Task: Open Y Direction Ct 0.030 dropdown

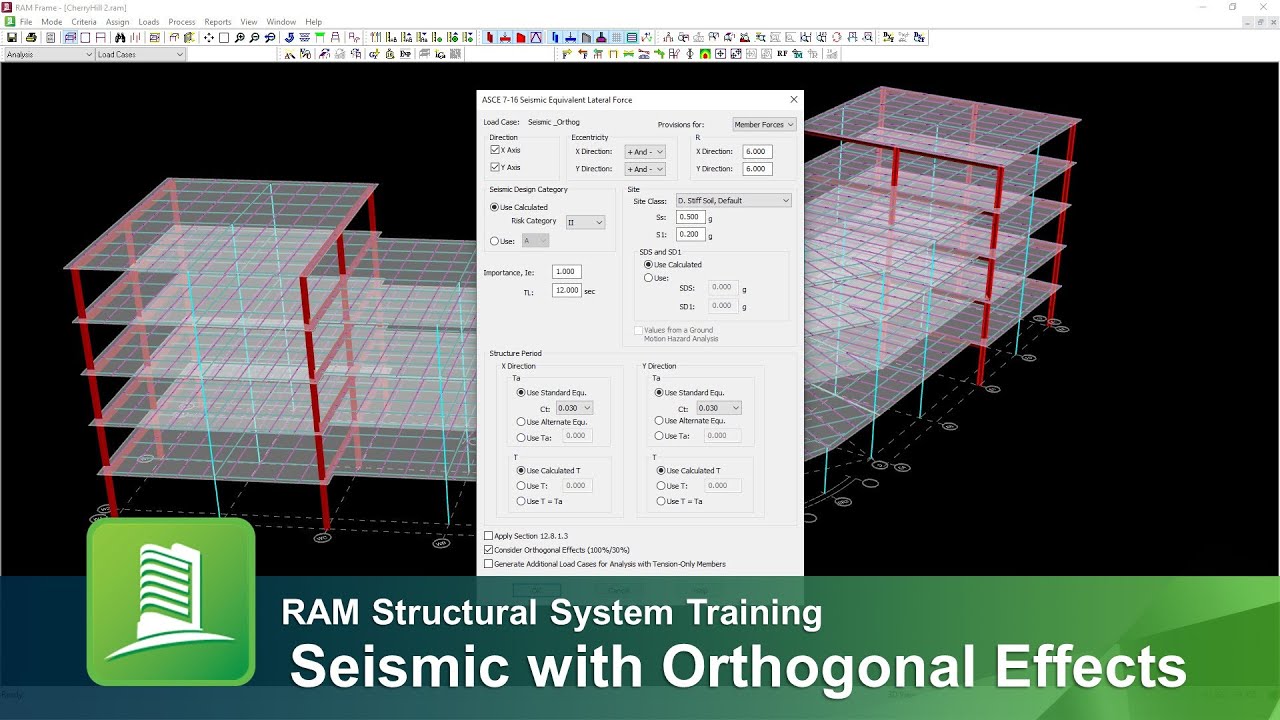Action: 719,408
